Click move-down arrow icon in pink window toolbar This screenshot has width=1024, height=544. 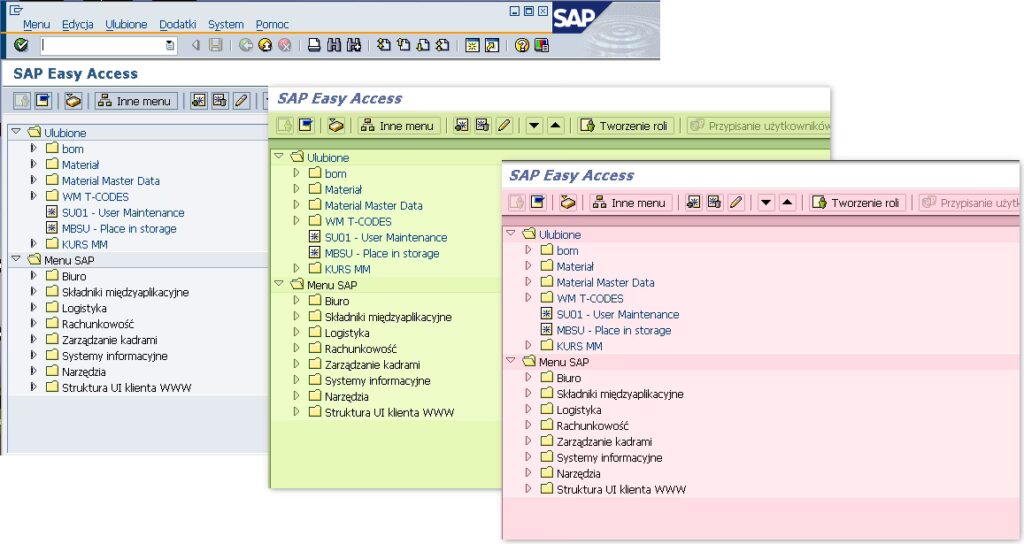766,203
